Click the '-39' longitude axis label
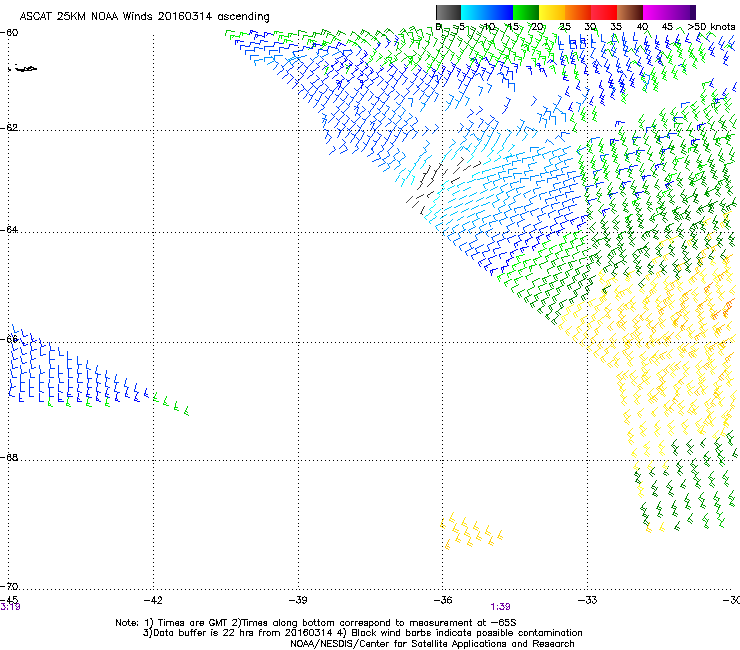Screen dimensions: 740x650 [x=298, y=600]
